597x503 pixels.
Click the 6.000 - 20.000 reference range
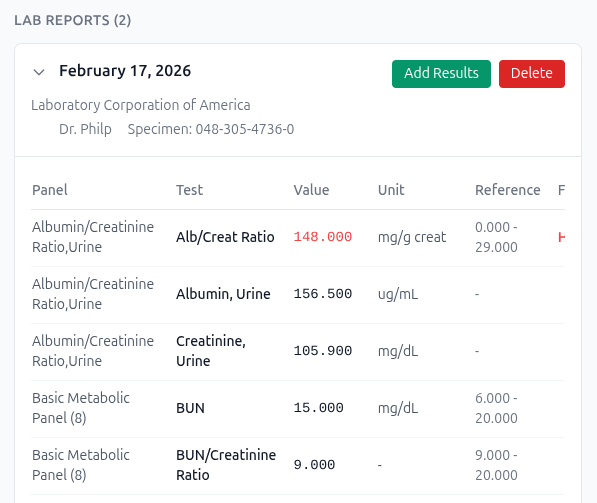pyautogui.click(x=496, y=408)
